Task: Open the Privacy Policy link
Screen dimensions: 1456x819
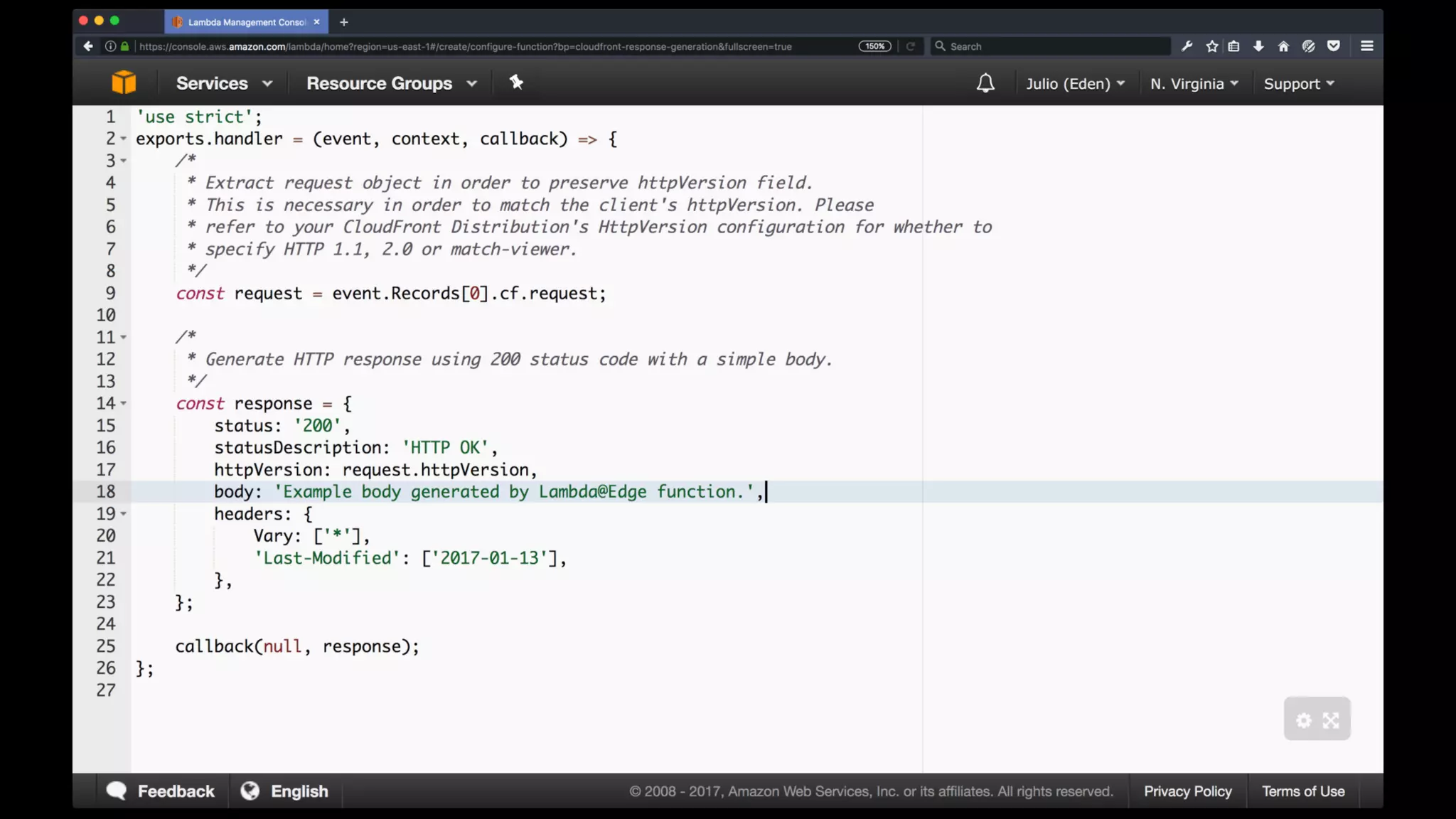Action: (1187, 791)
